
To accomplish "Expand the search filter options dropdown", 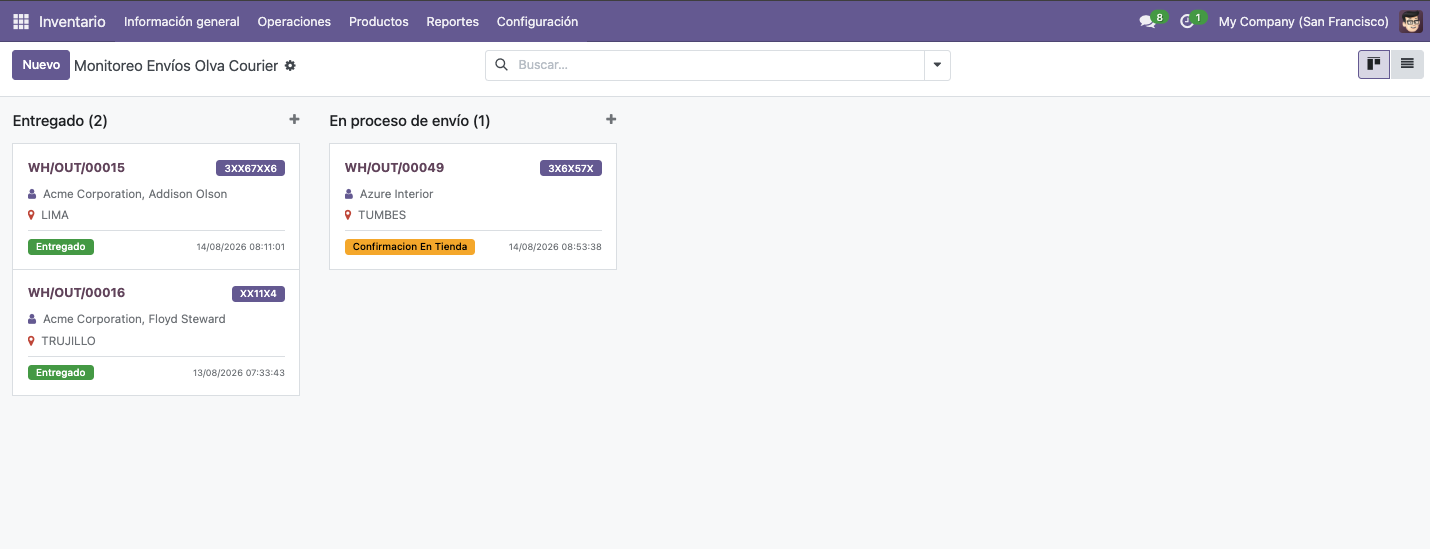I will pyautogui.click(x=937, y=65).
